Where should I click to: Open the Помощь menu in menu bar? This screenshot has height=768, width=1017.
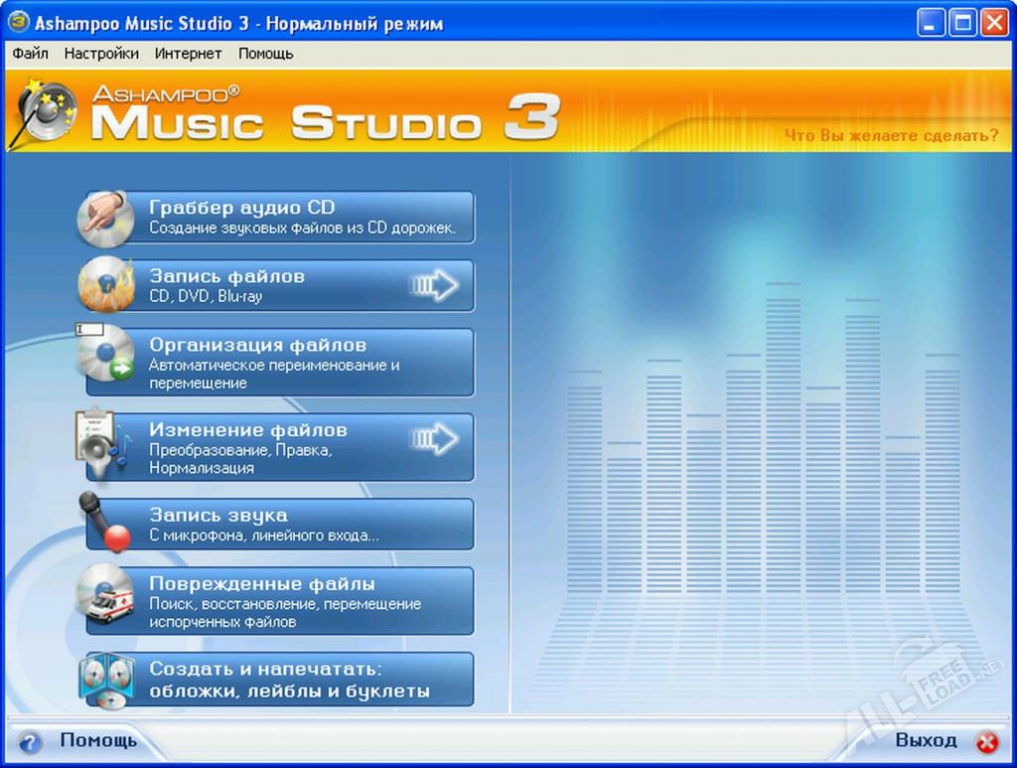(265, 53)
